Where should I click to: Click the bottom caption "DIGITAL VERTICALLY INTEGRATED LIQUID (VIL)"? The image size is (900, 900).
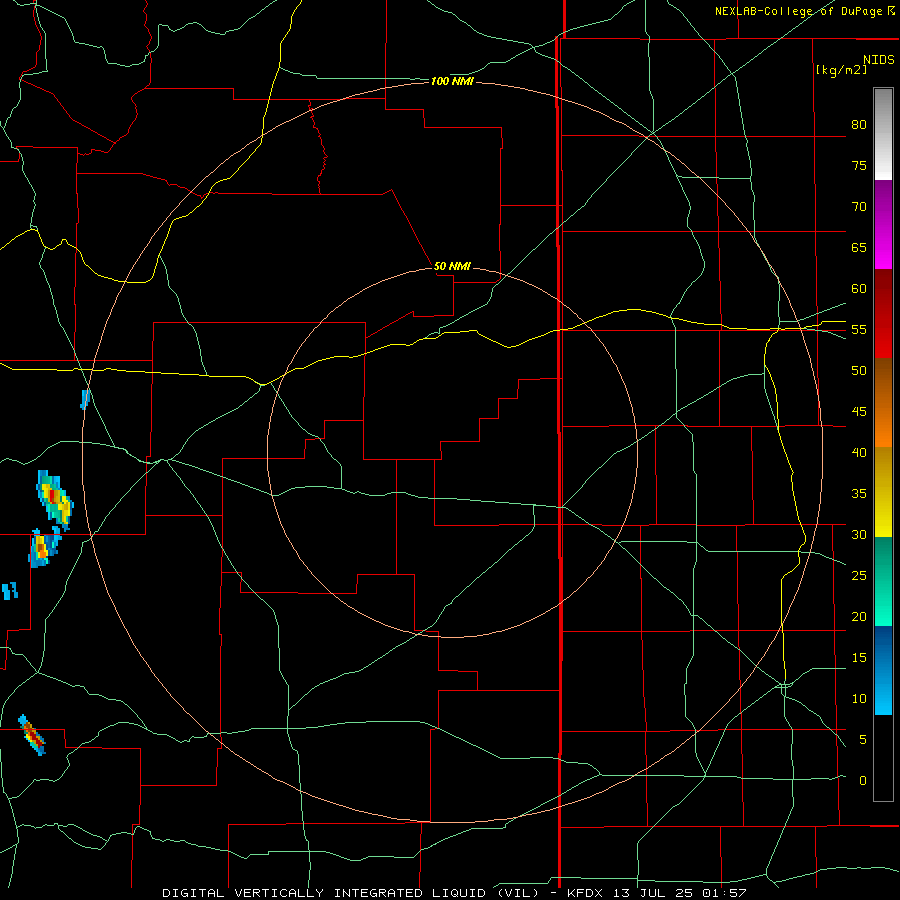[x=350, y=893]
